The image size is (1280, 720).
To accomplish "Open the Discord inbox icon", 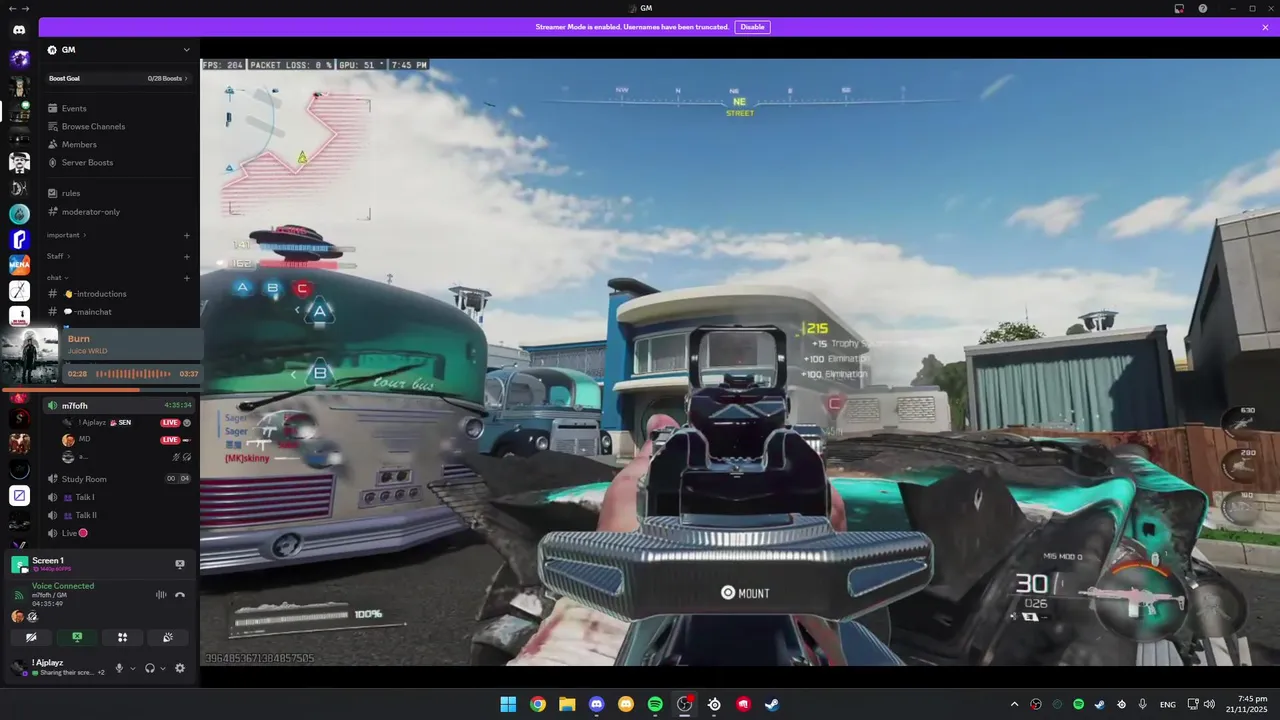I will tap(1179, 8).
